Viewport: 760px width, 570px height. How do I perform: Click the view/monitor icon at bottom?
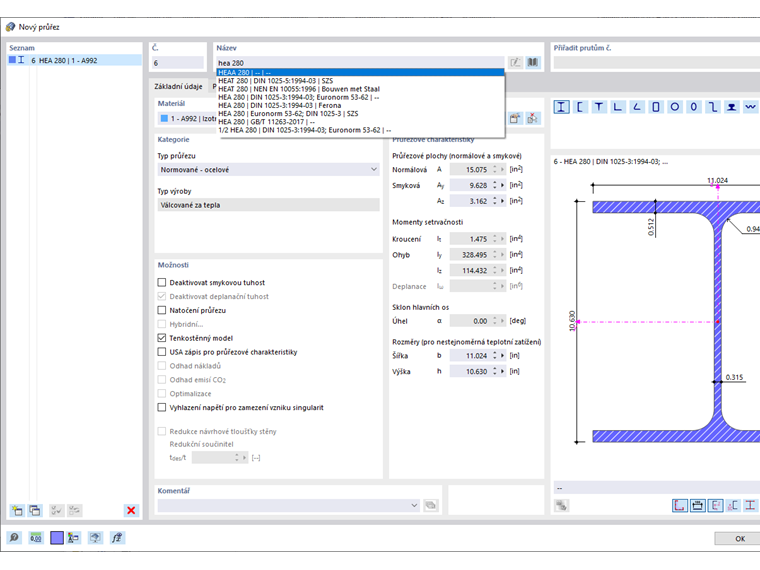tap(95, 538)
